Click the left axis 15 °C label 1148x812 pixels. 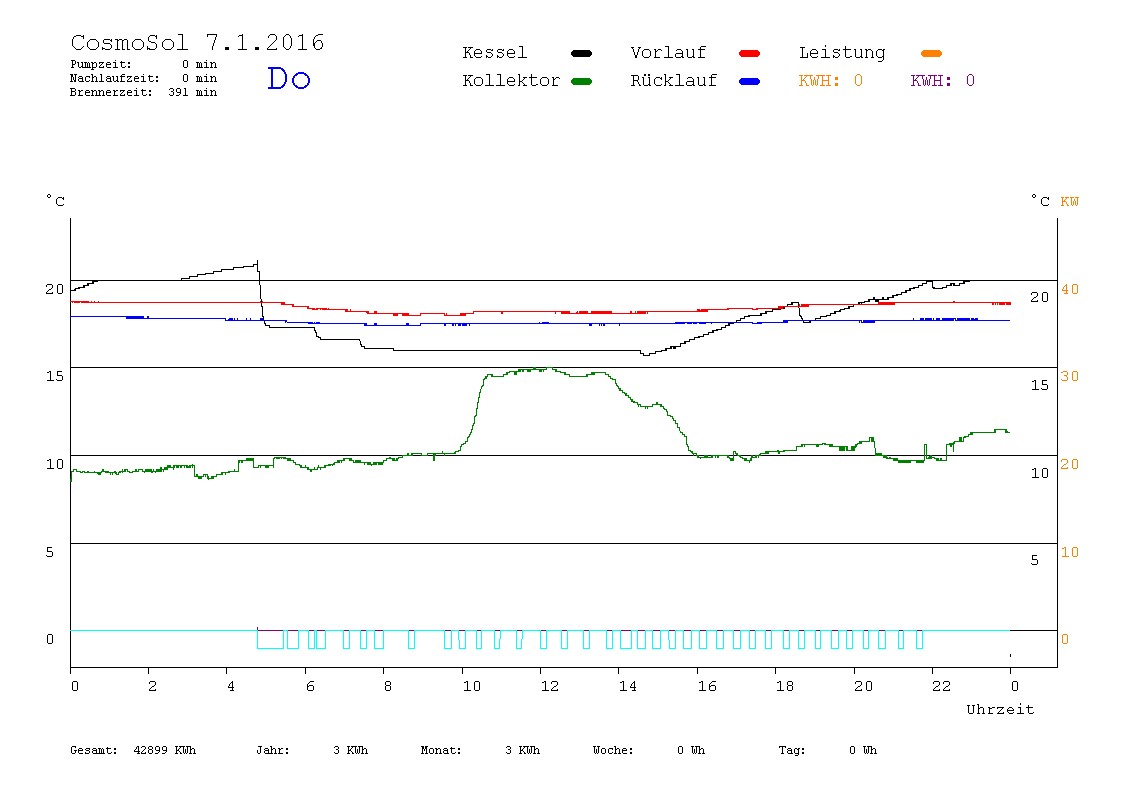click(55, 376)
